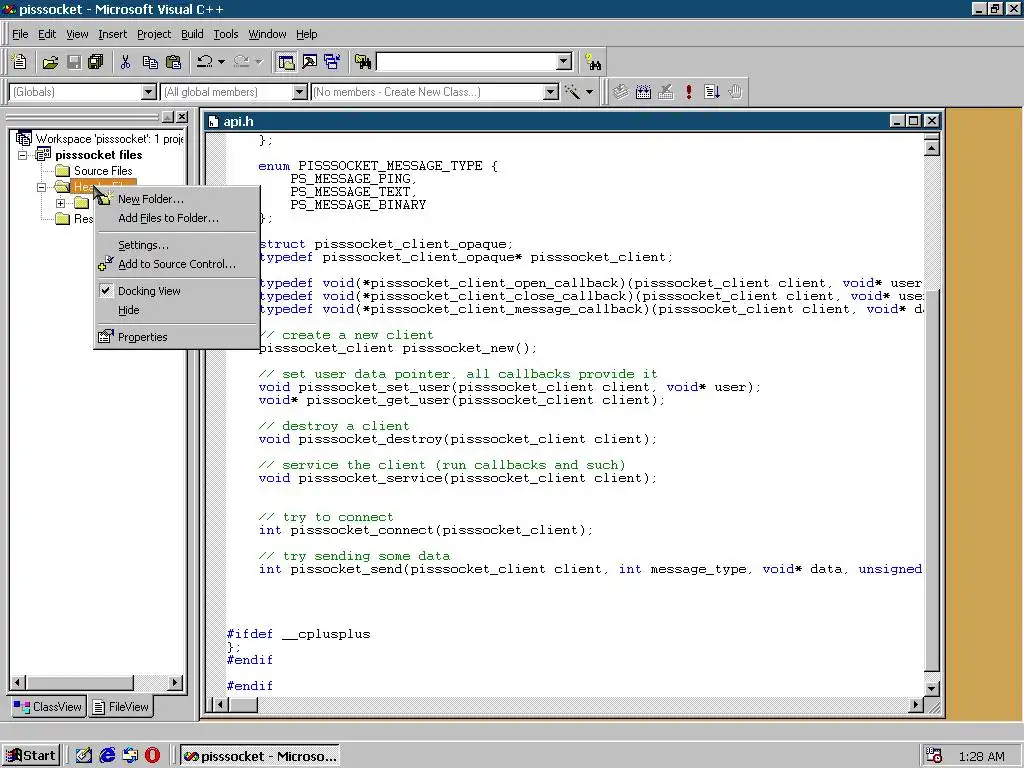Open the Window List icon
Viewport: 1024px width, 768px height.
tap(332, 62)
